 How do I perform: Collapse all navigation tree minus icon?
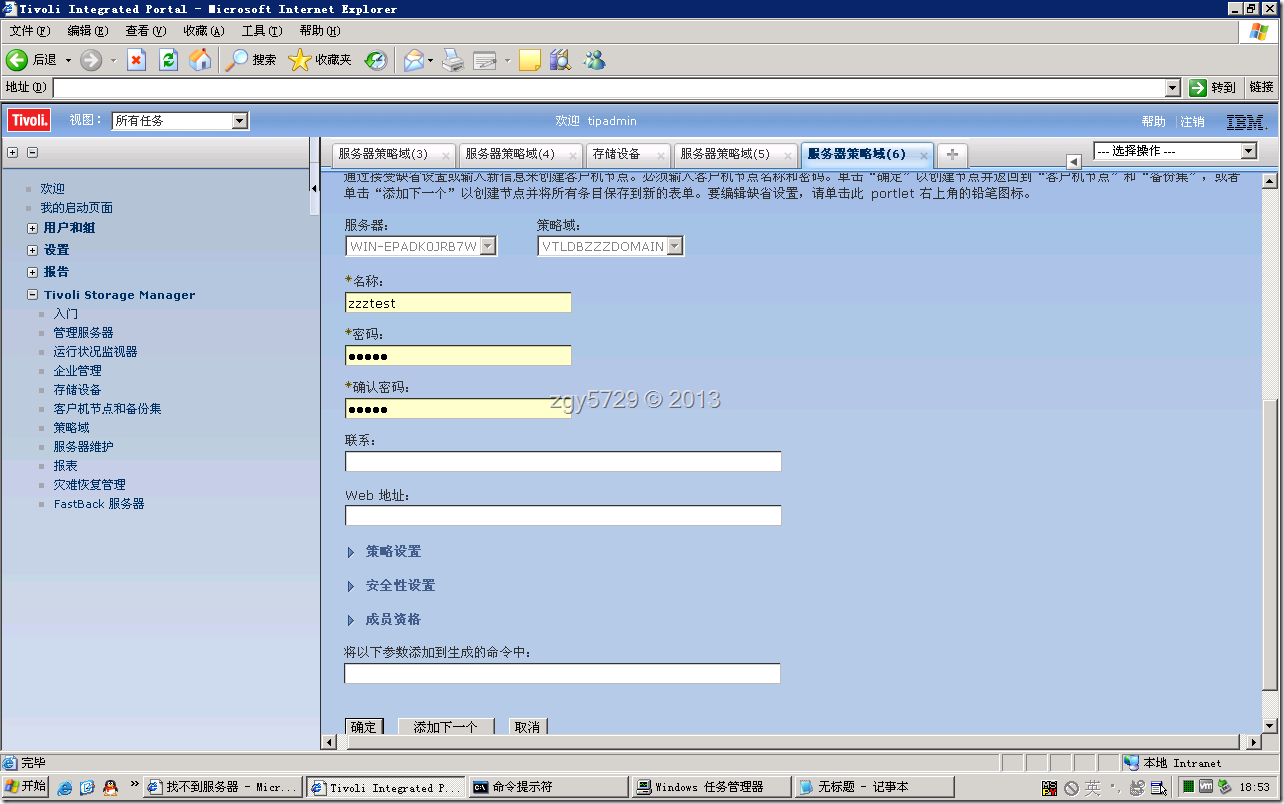[x=32, y=153]
